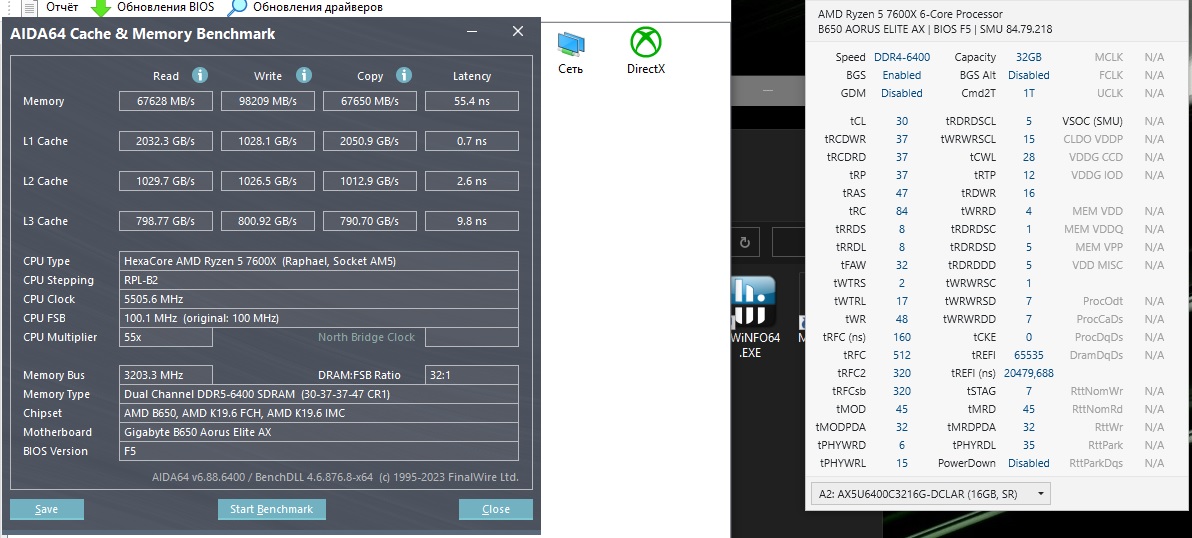Click the Close button in AIDA64

[496, 509]
